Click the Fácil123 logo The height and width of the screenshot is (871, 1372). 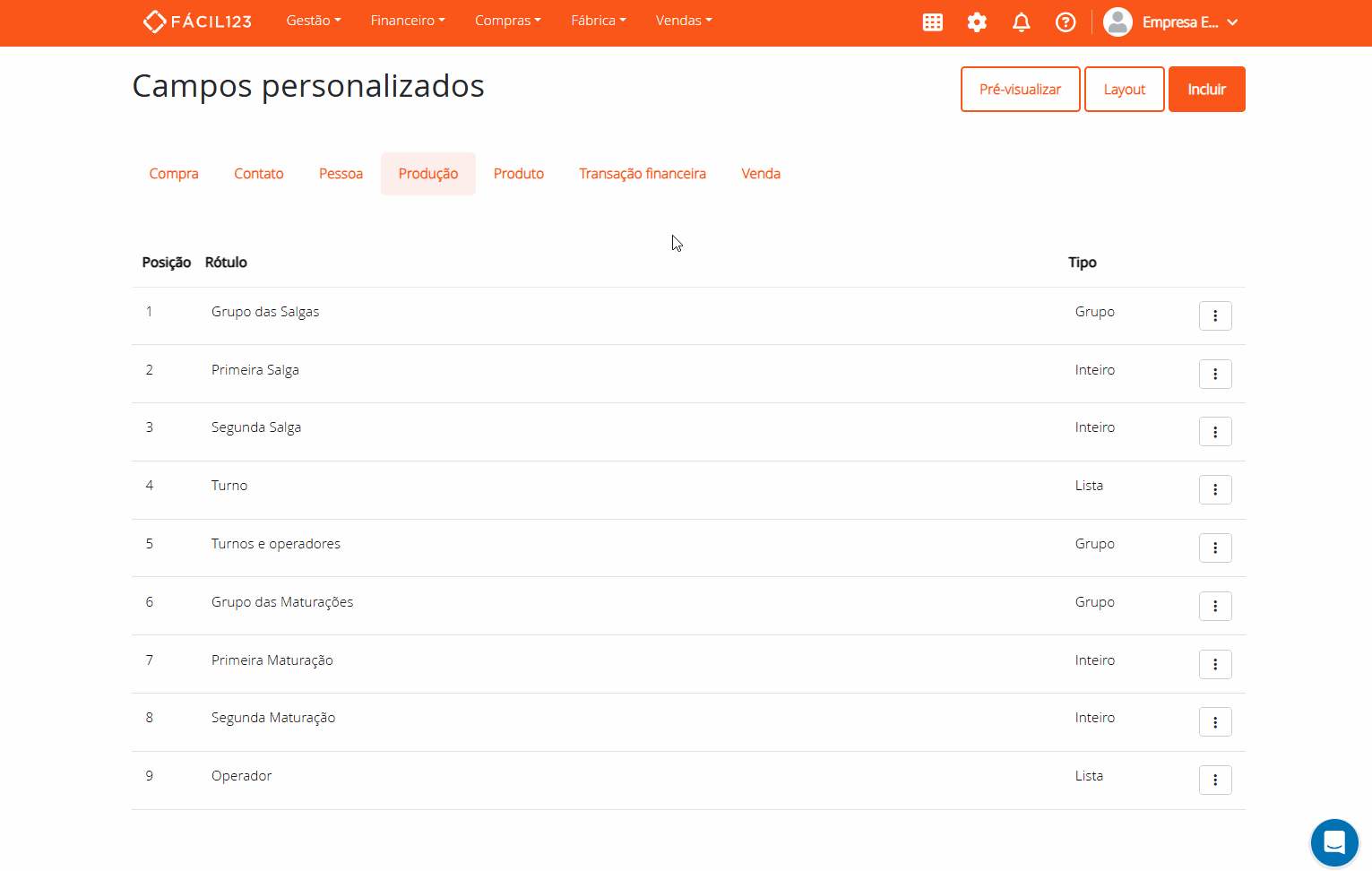[x=196, y=21]
